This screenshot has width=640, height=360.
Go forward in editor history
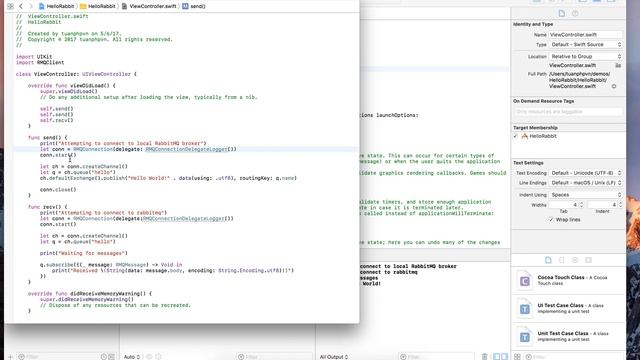click(x=31, y=6)
